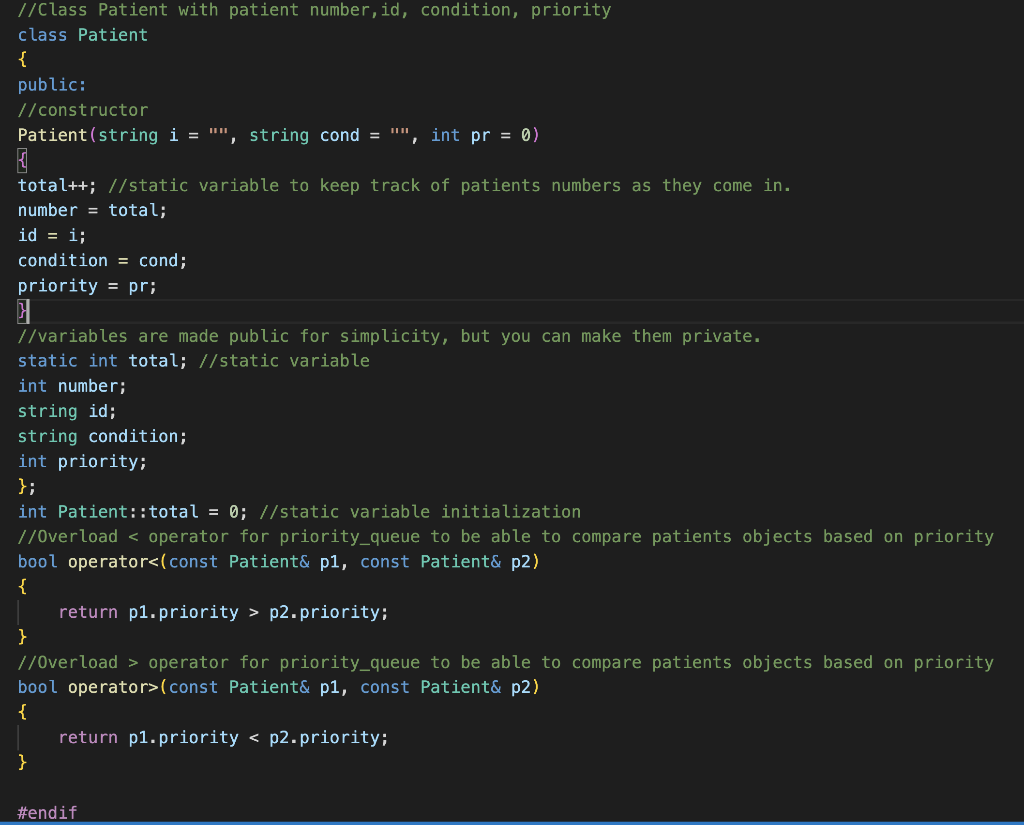The height and width of the screenshot is (825, 1024).
Task: Click the class Patient declaration
Action: coord(80,34)
